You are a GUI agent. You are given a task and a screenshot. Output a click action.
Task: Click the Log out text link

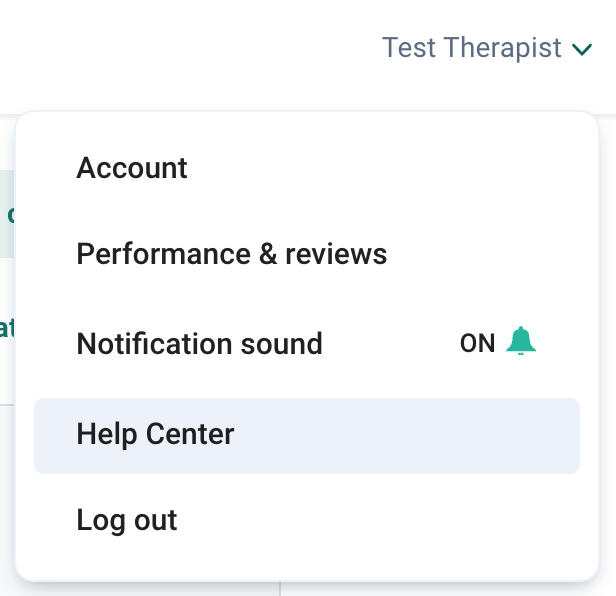(127, 520)
